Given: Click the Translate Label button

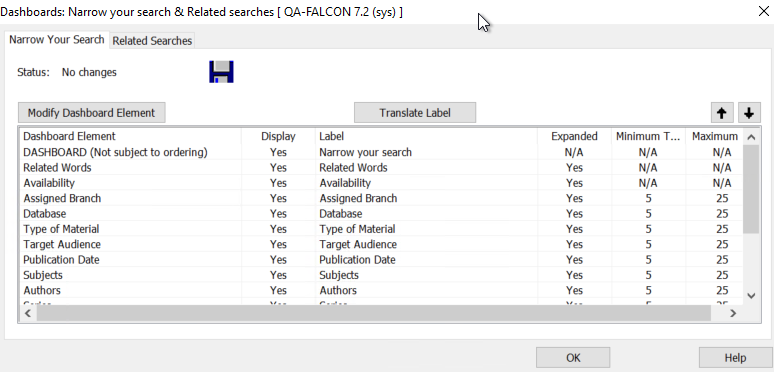Looking at the screenshot, I should 415,113.
